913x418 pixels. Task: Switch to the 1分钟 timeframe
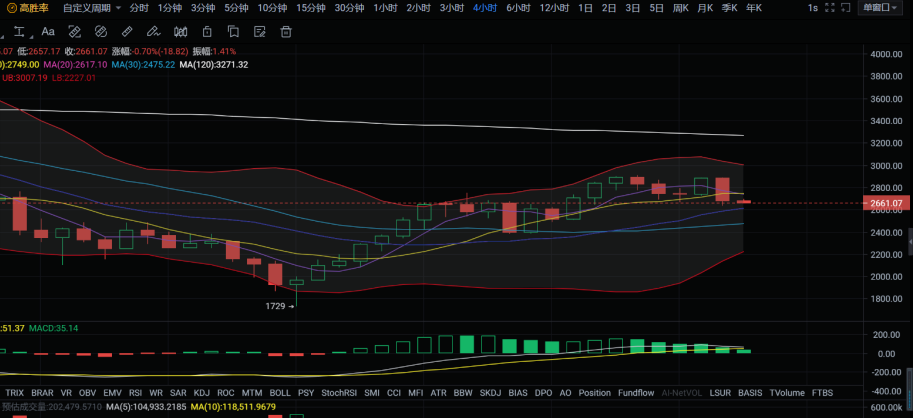click(170, 8)
